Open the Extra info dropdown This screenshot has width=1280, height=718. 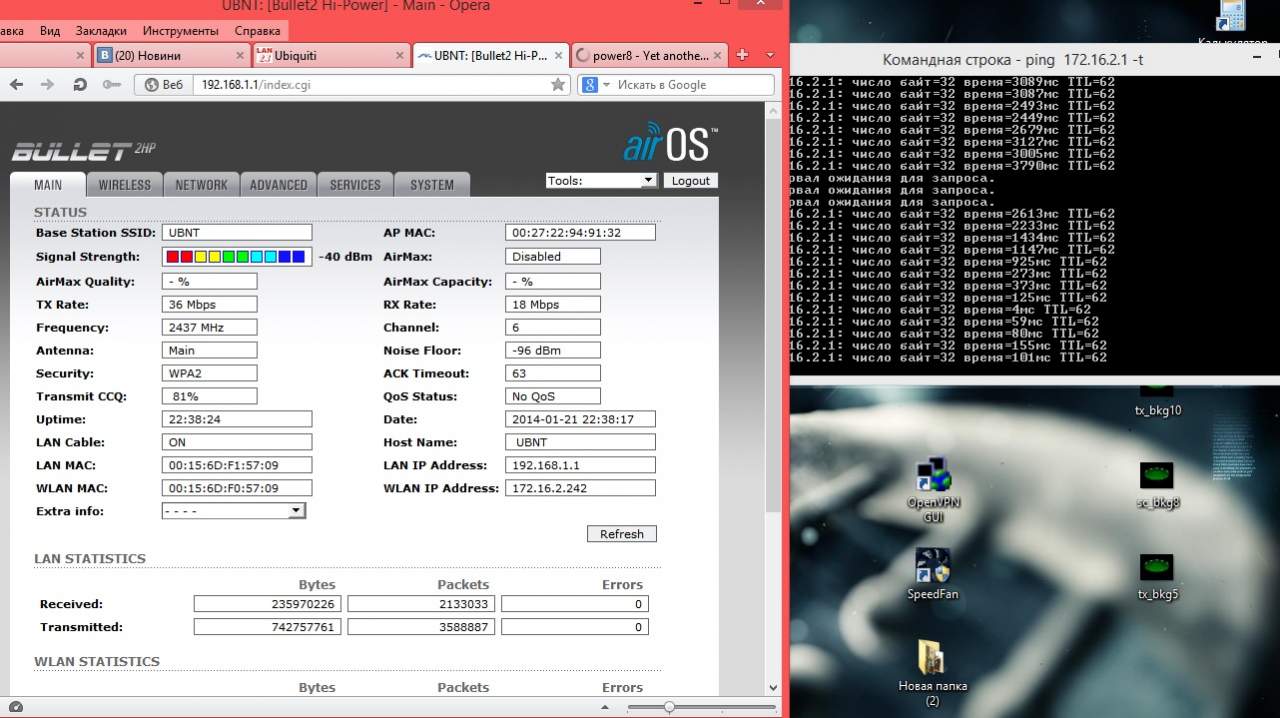tap(295, 511)
